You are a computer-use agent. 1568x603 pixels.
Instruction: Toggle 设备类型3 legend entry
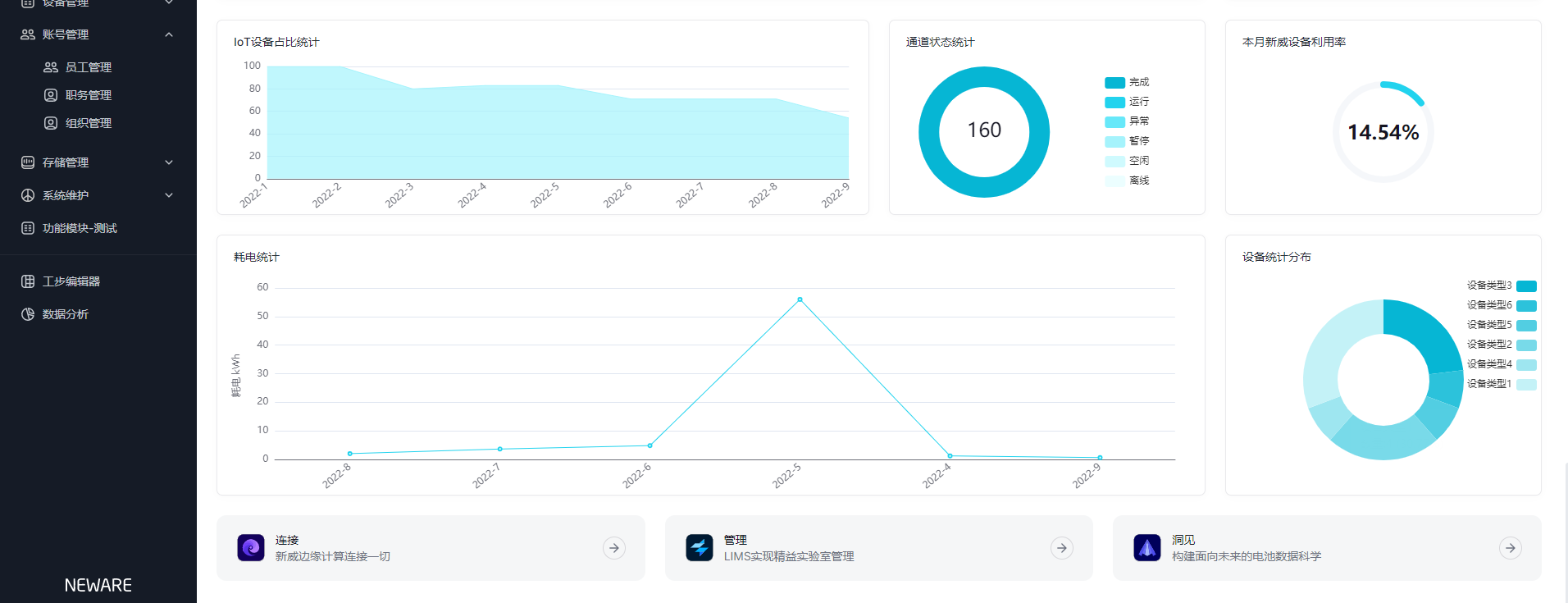coord(1502,286)
